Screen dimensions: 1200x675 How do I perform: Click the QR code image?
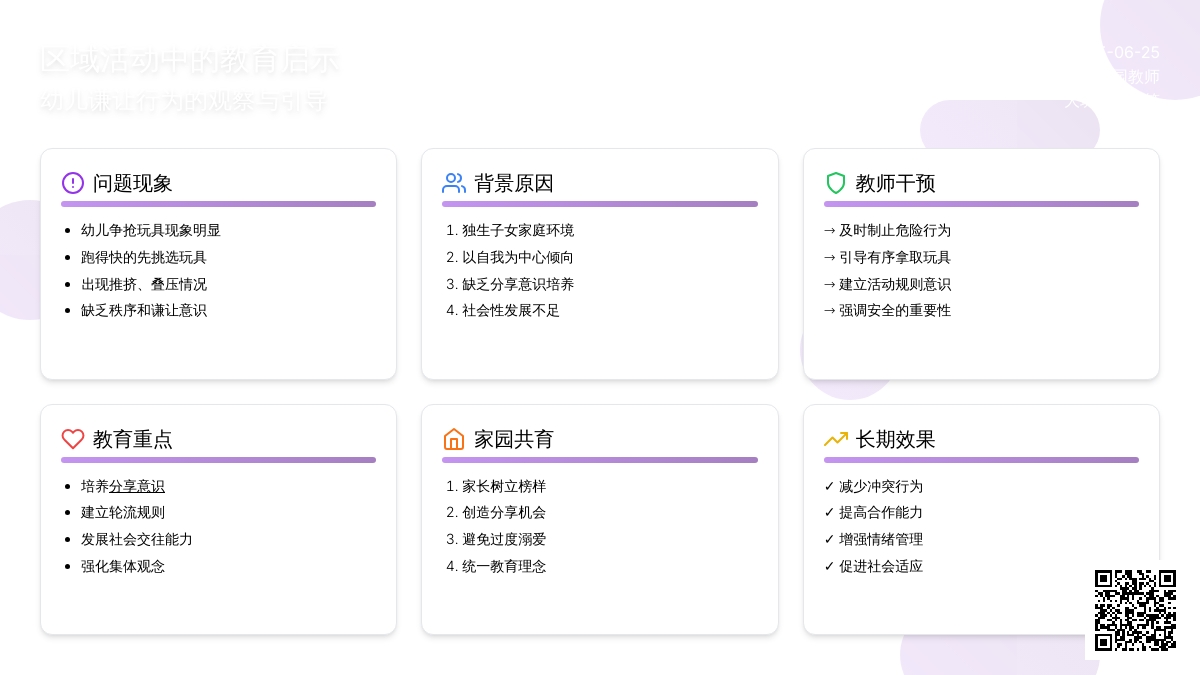point(1135,610)
